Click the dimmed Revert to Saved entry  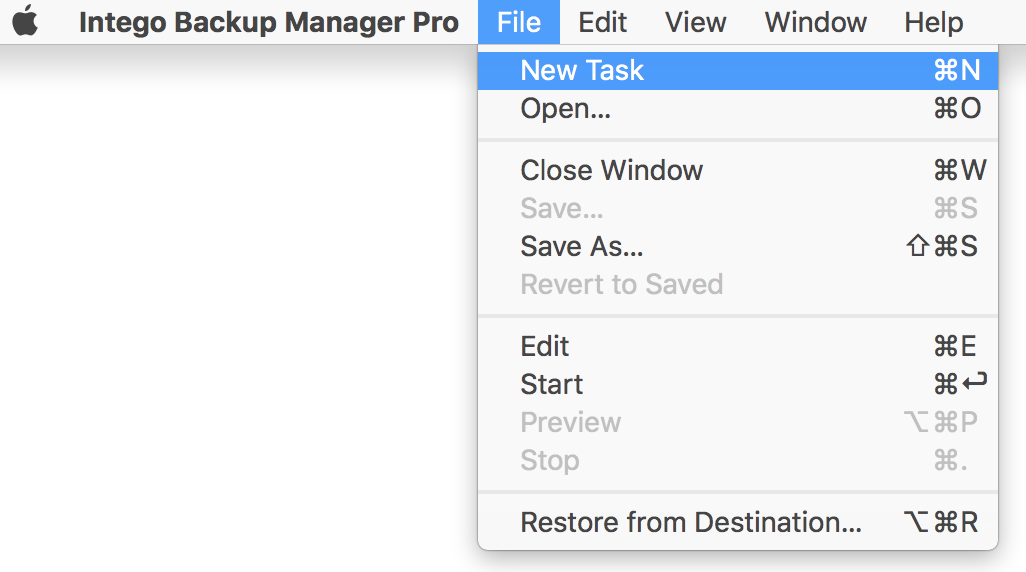[x=738, y=284]
